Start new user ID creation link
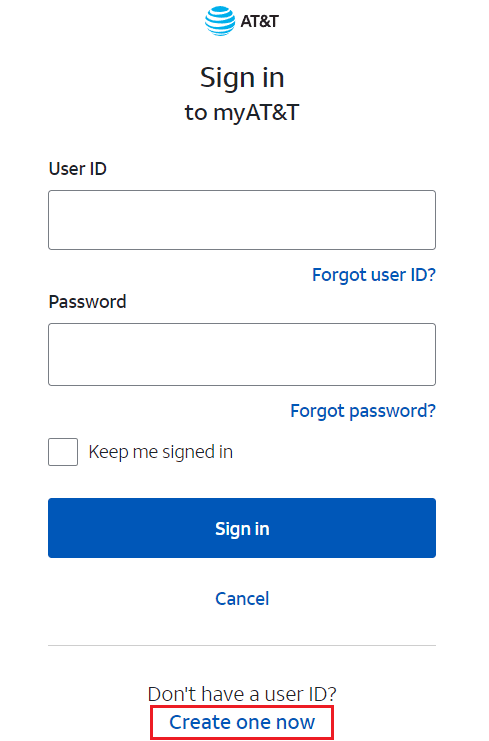489x741 pixels. point(242,722)
